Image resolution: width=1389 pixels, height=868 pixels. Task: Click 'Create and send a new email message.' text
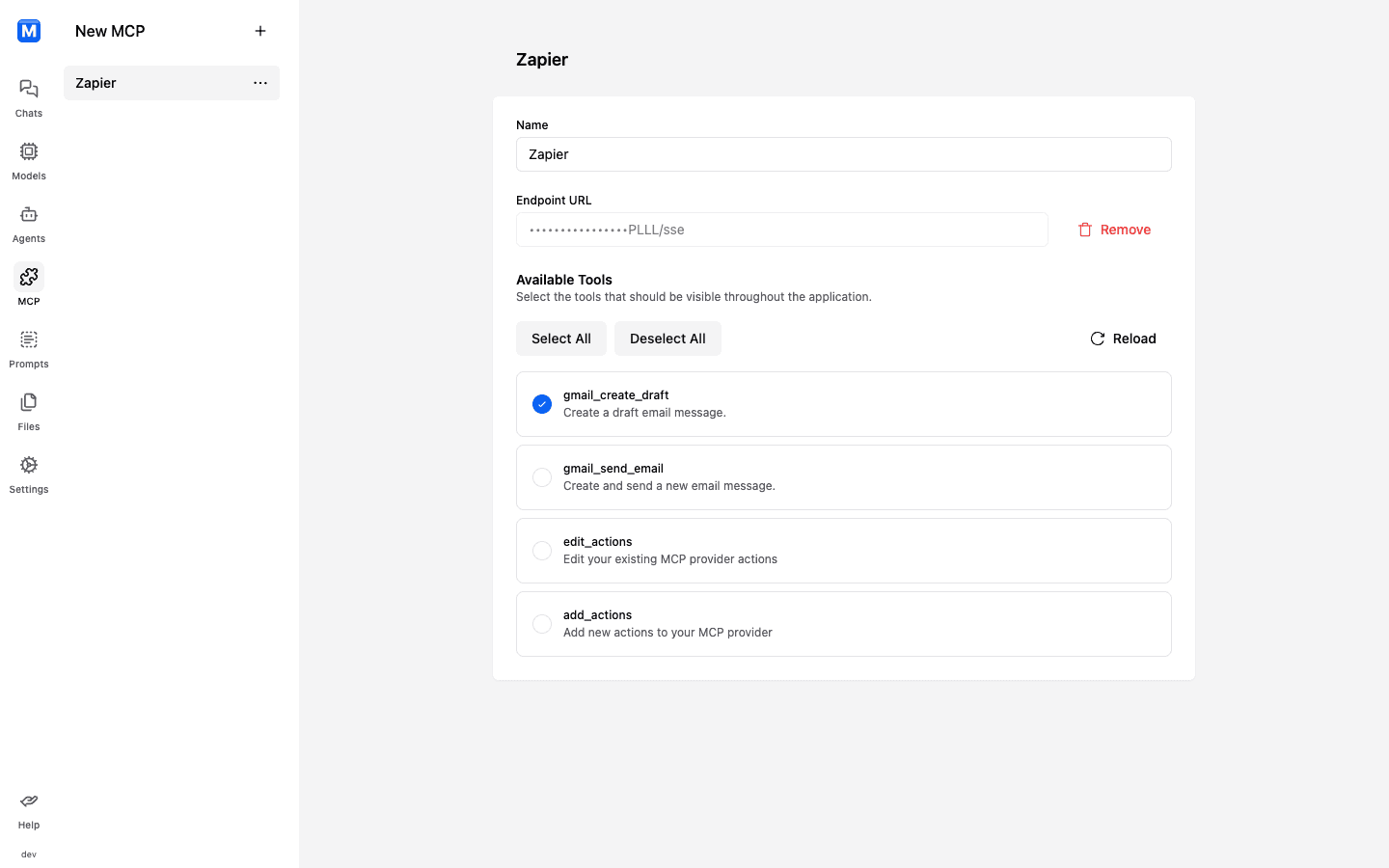(669, 486)
